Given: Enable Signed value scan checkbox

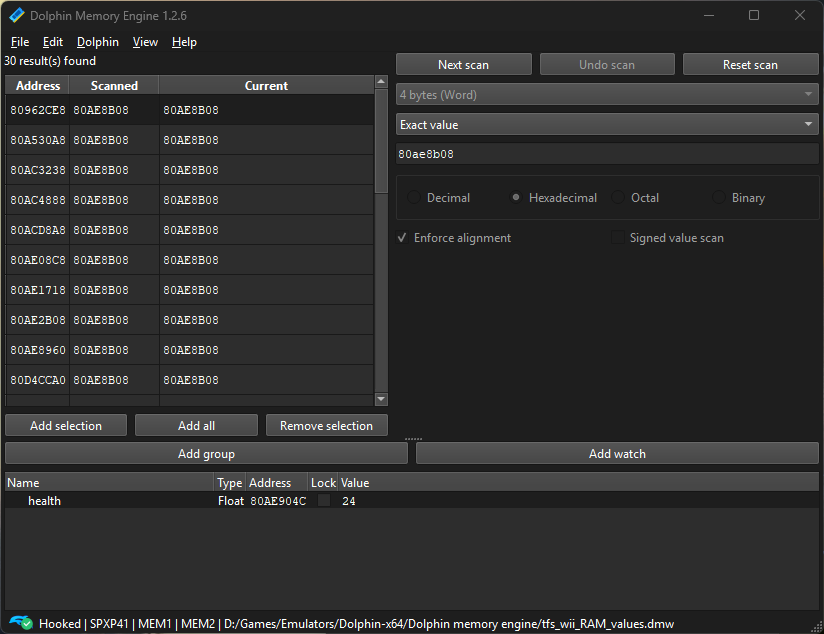Looking at the screenshot, I should click(618, 238).
